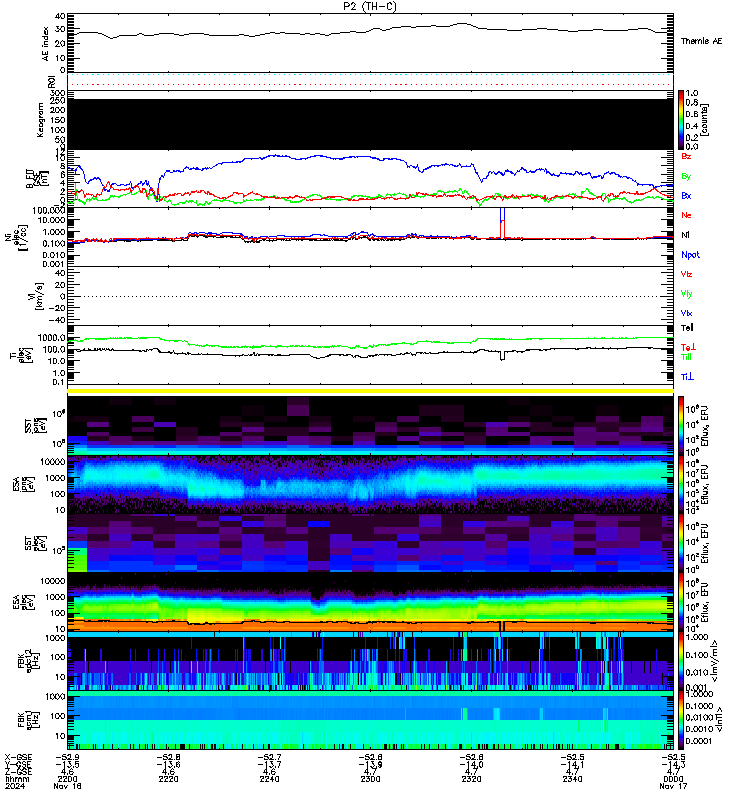Click the mV/m electric field color bar

click(x=681, y=662)
